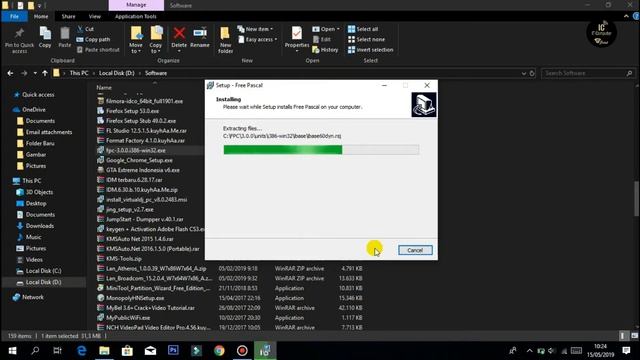The image size is (640, 360).
Task: Select MonopolyHNSetup.exe file
Action: [x=135, y=298]
